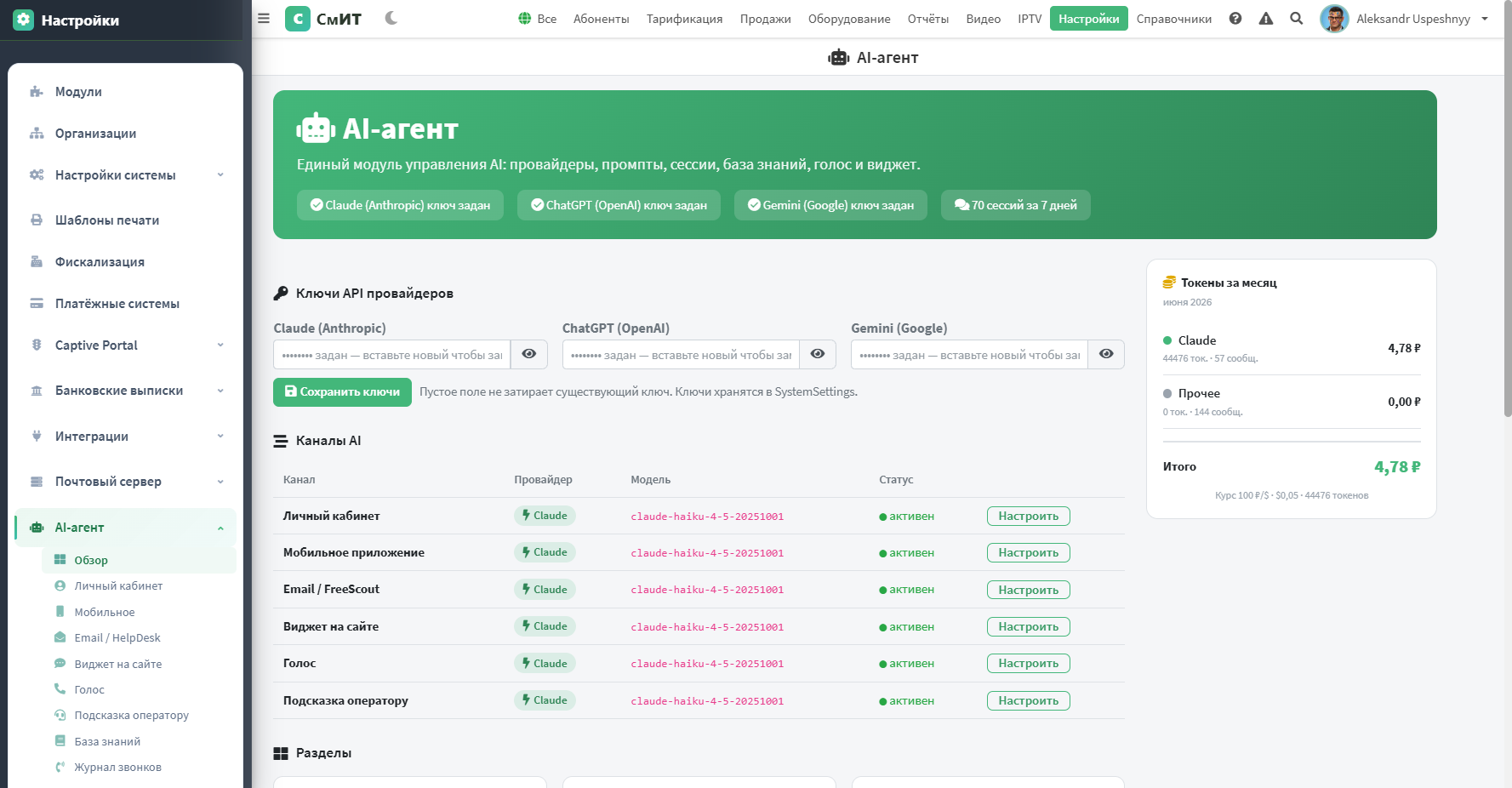Screen dimensions: 1512x788
Task: Click the Claude (Anthropic) key input field
Action: 392,355
